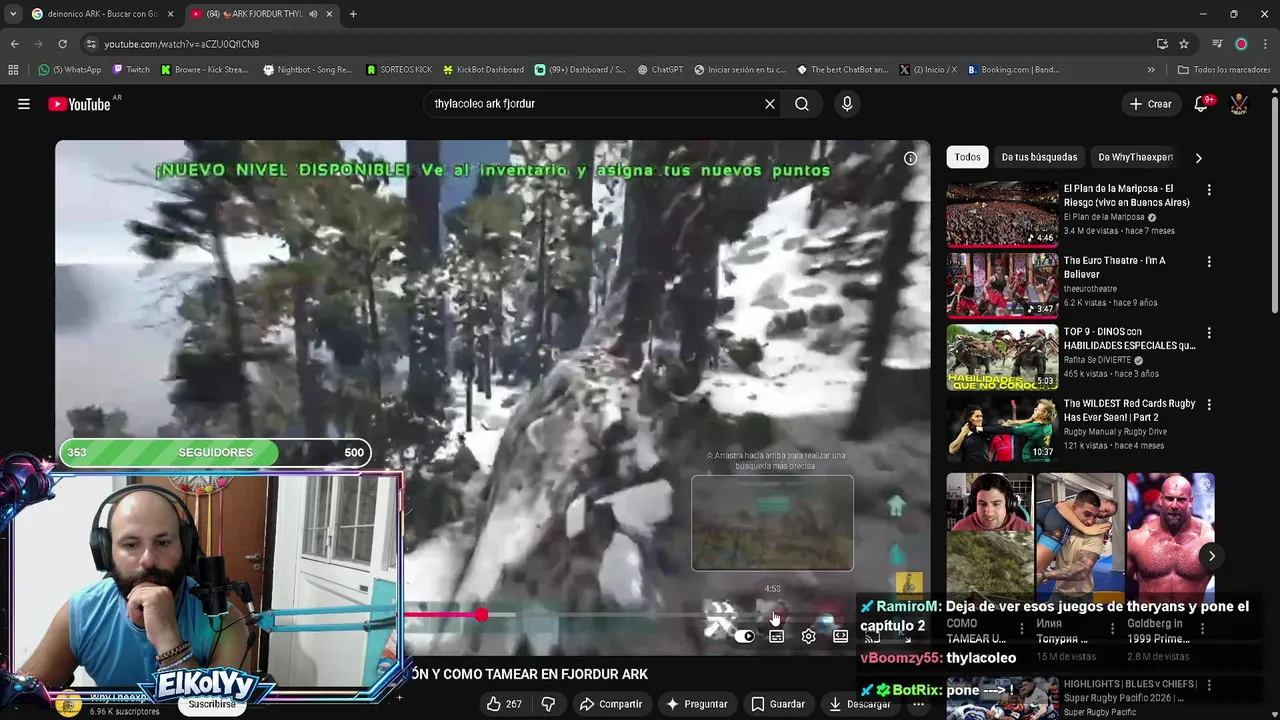The width and height of the screenshot is (1280, 720).
Task: Open a new browser tab
Action: click(353, 14)
